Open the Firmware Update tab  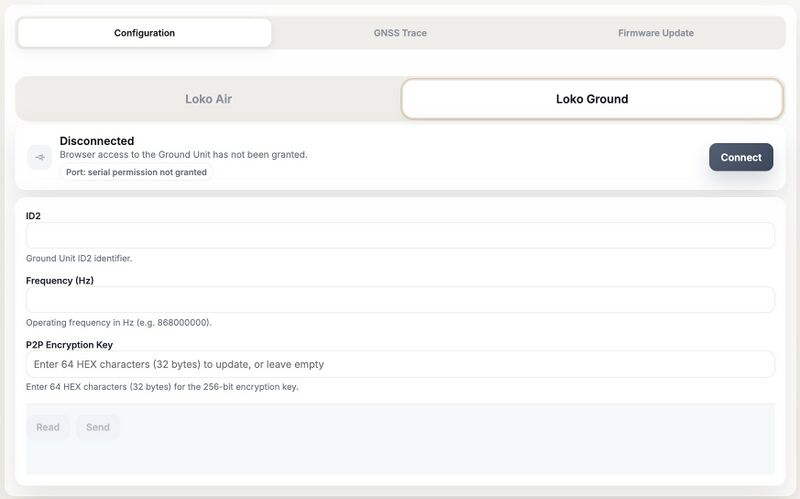pos(656,33)
